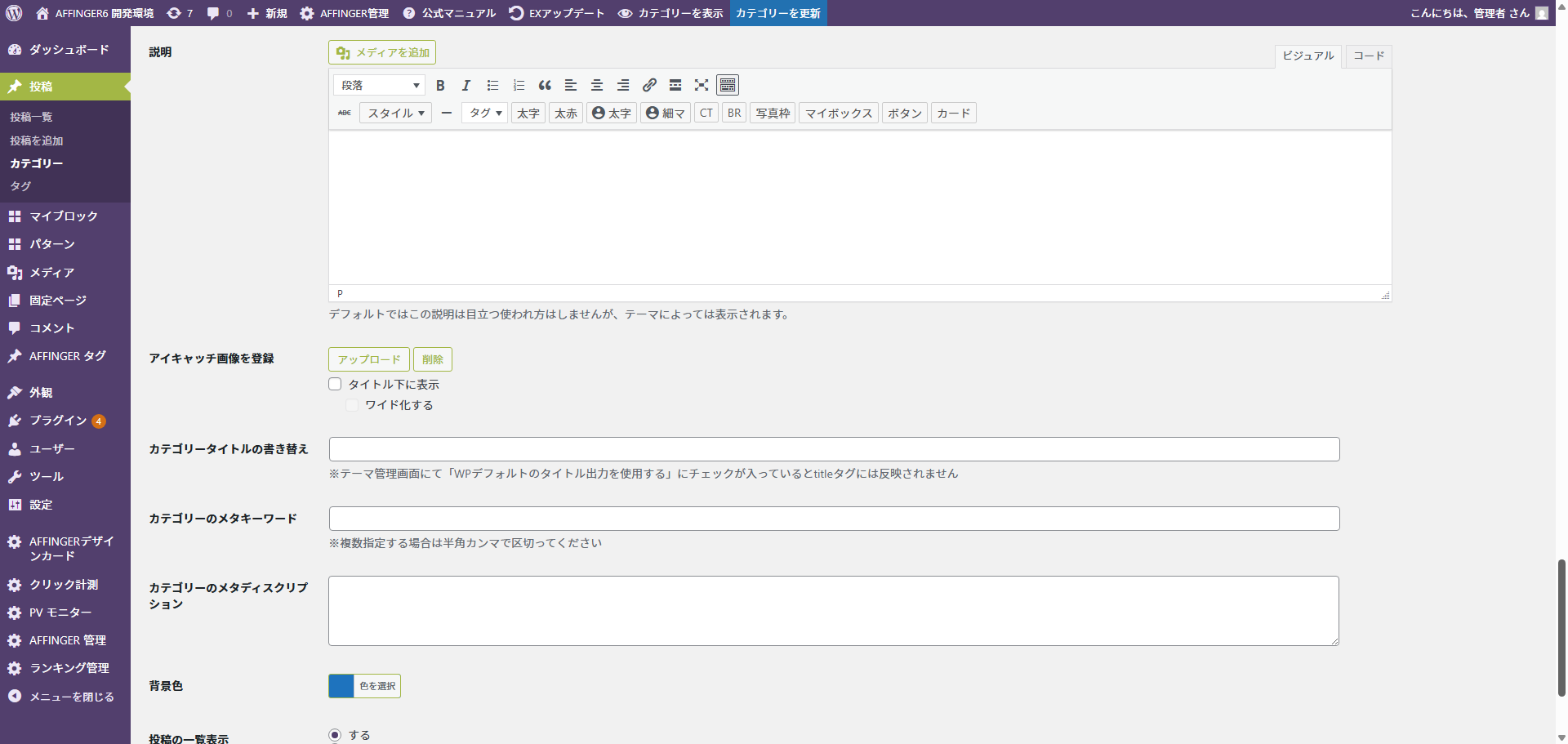The width and height of the screenshot is (1568, 744).
Task: Click the ボタン toolbar button
Action: click(x=905, y=113)
